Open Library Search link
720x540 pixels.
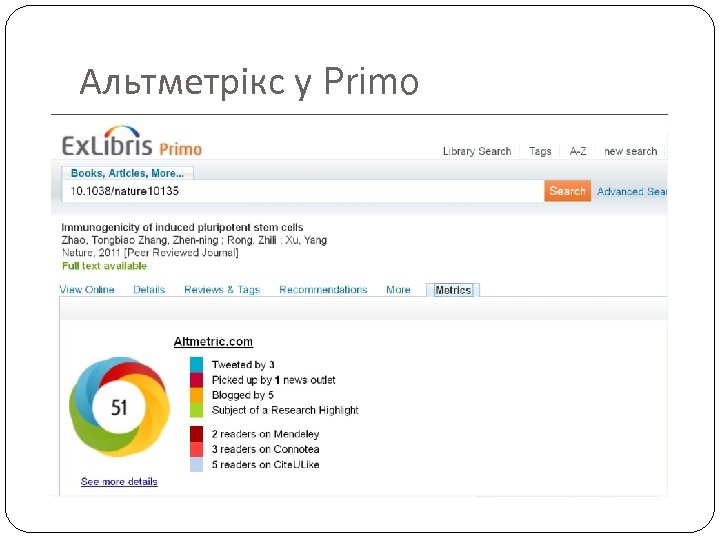point(477,151)
